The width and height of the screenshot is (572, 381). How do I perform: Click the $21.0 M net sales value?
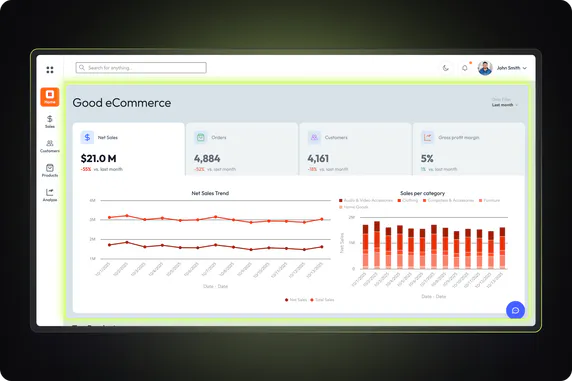98,159
